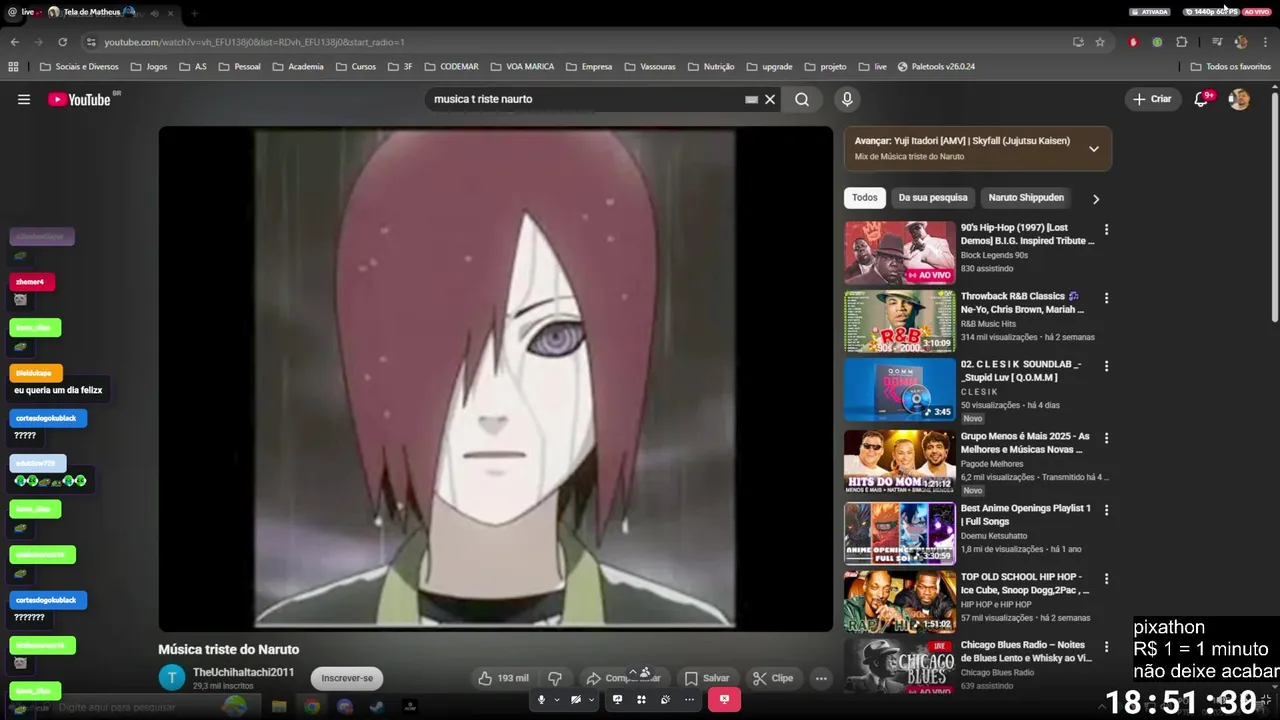Open the CODEMAR bookmark folder
This screenshot has height=720, width=1280.
[x=451, y=67]
